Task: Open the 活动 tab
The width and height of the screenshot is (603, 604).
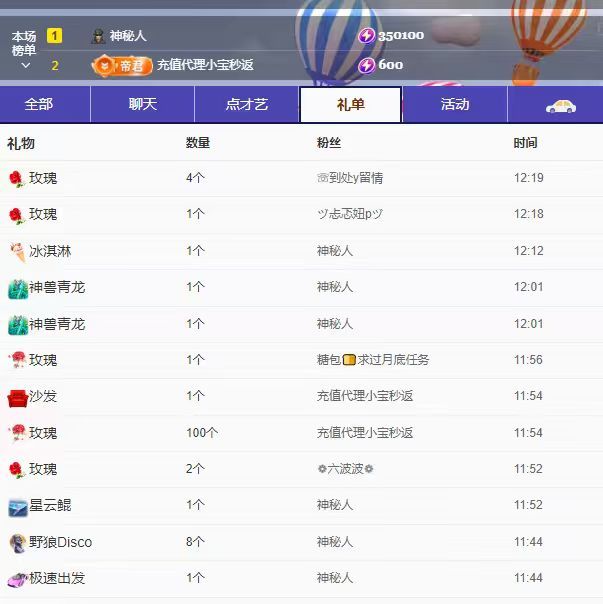Action: click(455, 105)
